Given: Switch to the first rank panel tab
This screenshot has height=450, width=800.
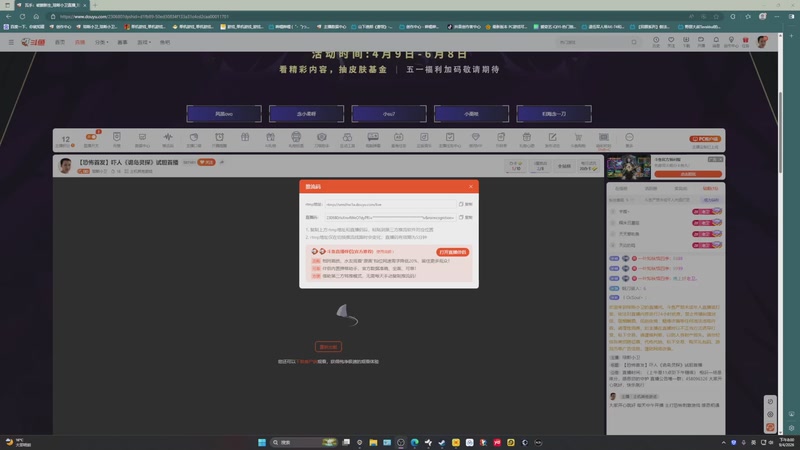Looking at the screenshot, I should click(621, 188).
